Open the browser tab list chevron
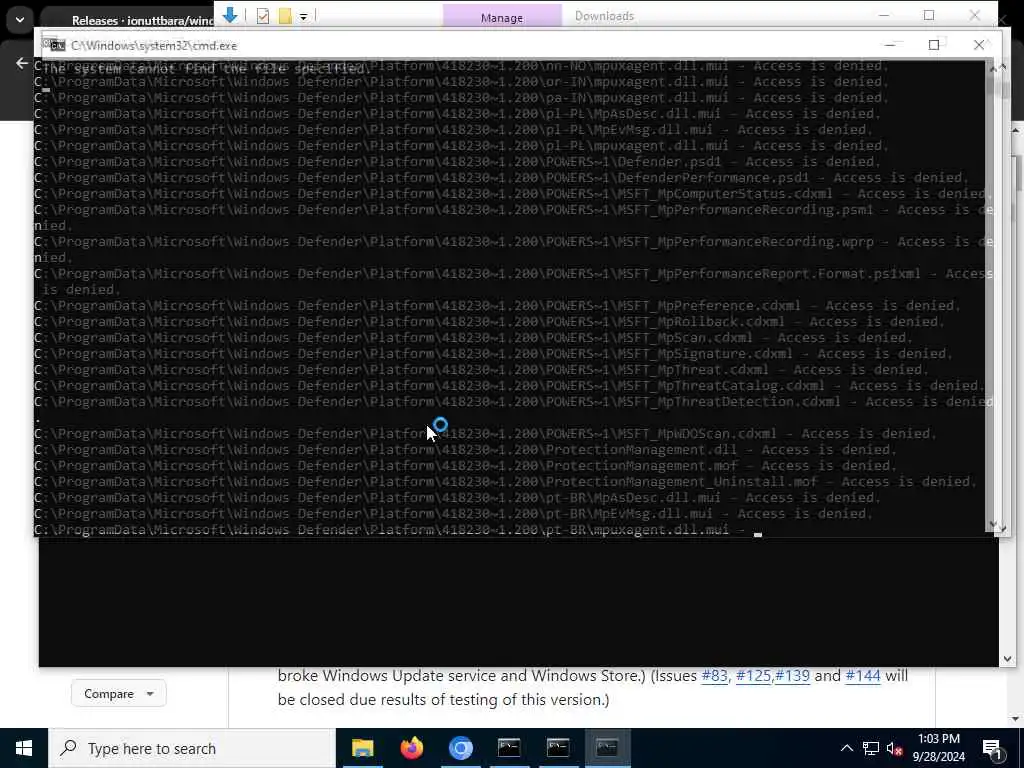 [x=20, y=20]
